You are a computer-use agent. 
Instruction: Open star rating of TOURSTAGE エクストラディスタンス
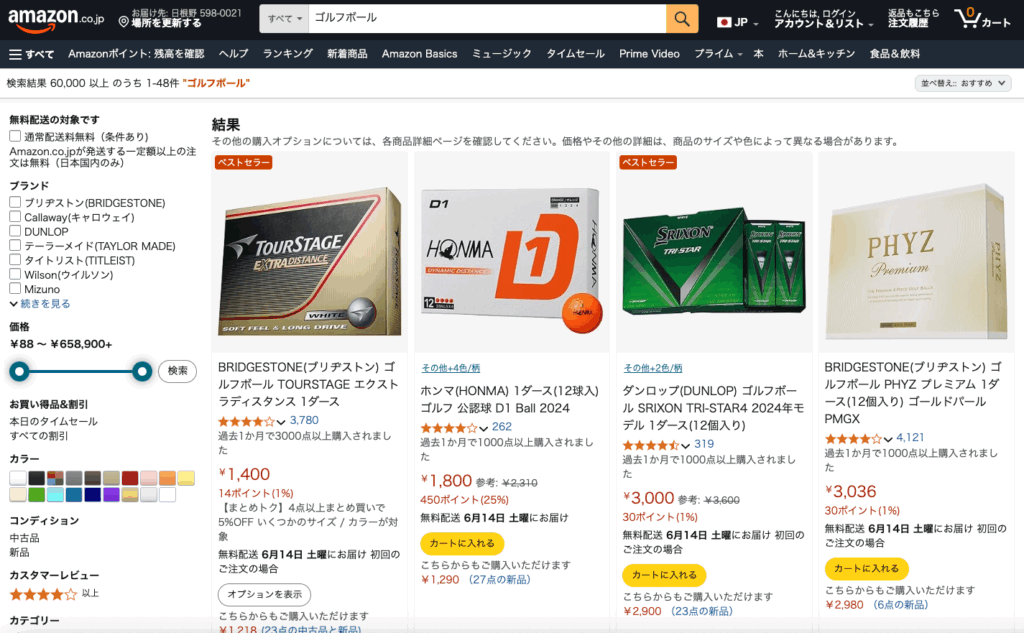[x=251, y=421]
